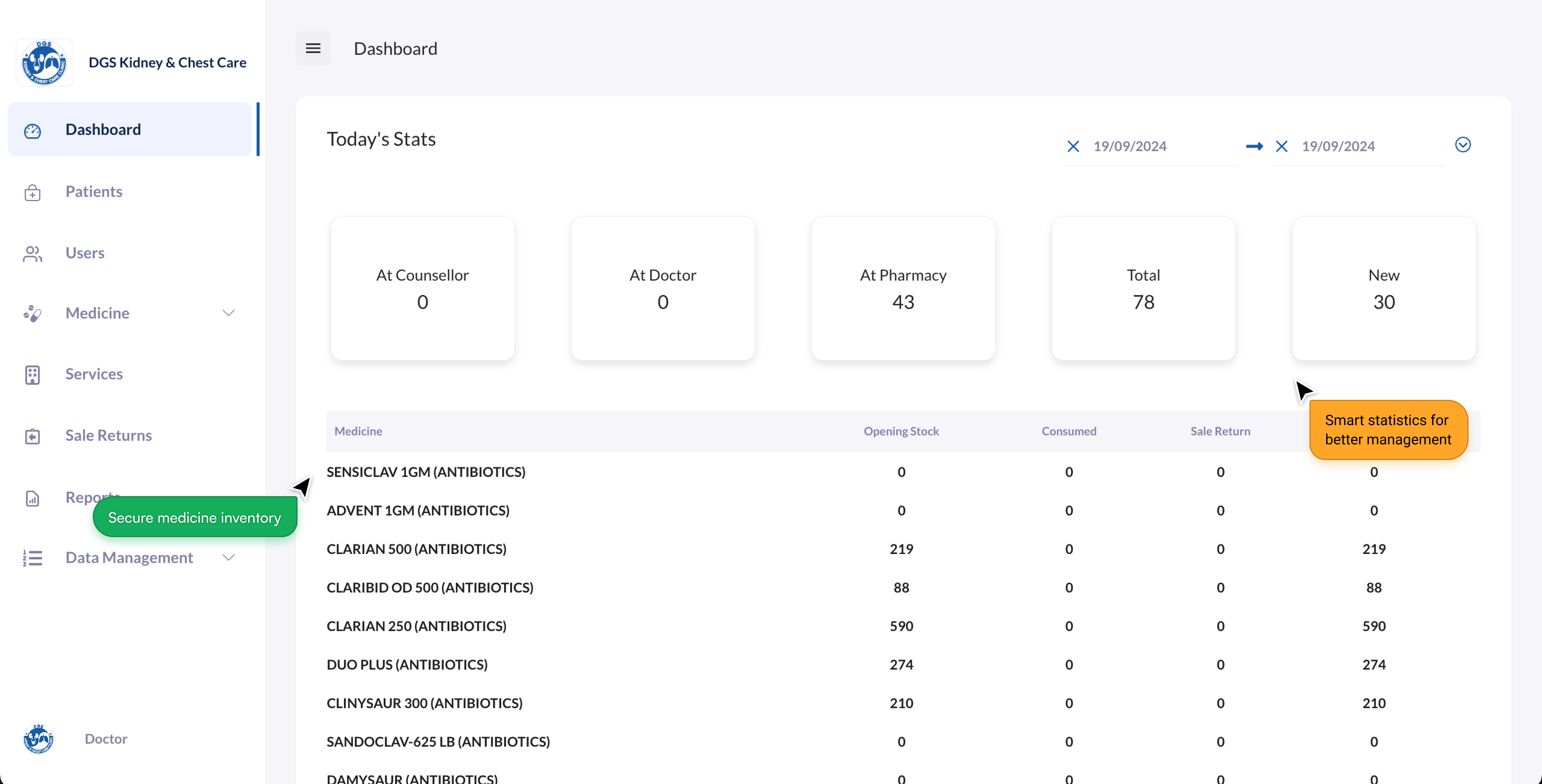Click the Sale Returns icon
Image resolution: width=1542 pixels, height=784 pixels.
32,436
